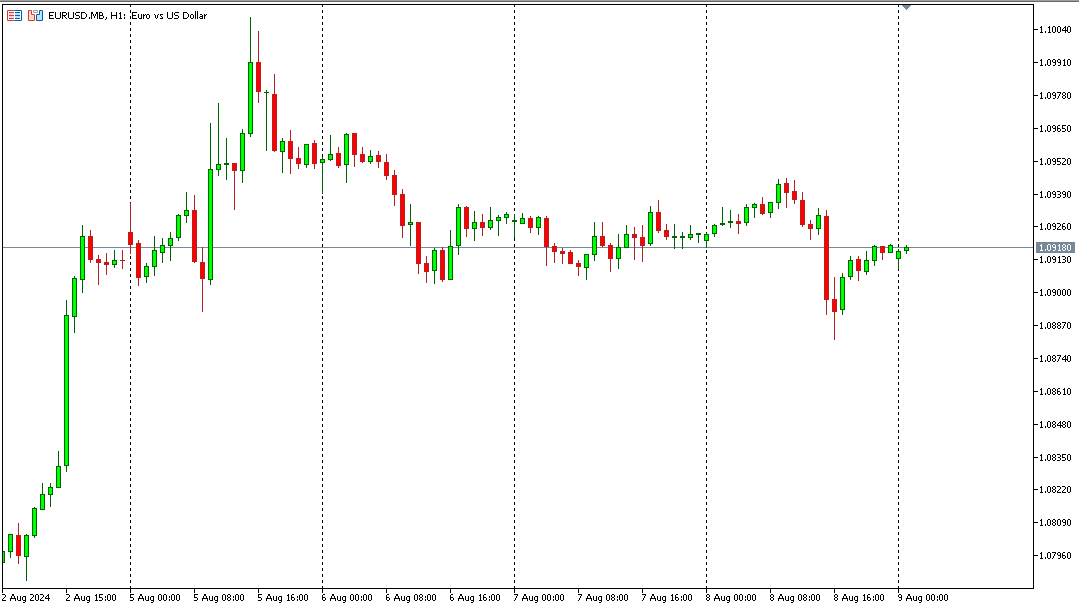
Task: Click the 9 Aug 00:00 time label
Action: 923,597
